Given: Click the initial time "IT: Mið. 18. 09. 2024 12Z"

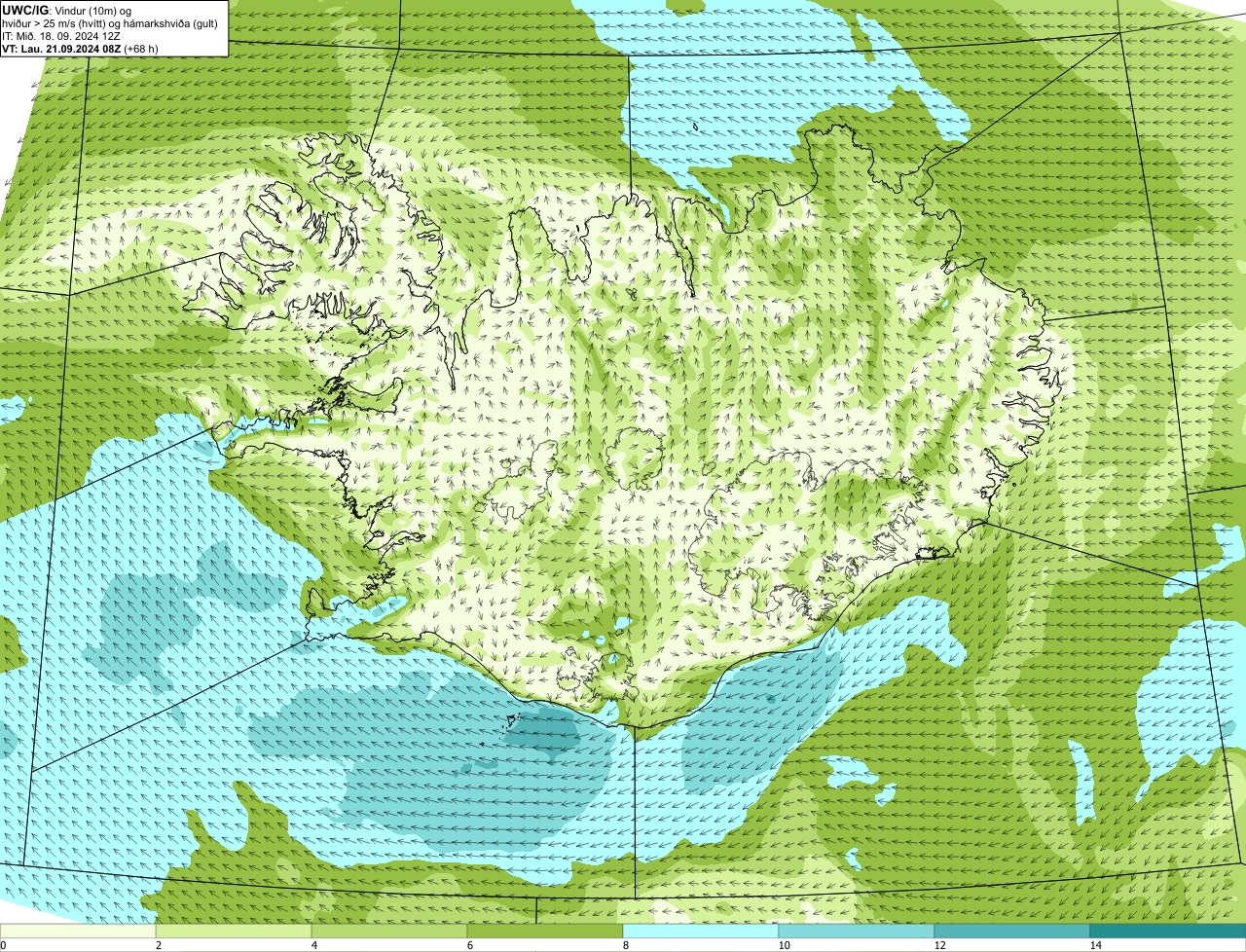Looking at the screenshot, I should (59, 36).
